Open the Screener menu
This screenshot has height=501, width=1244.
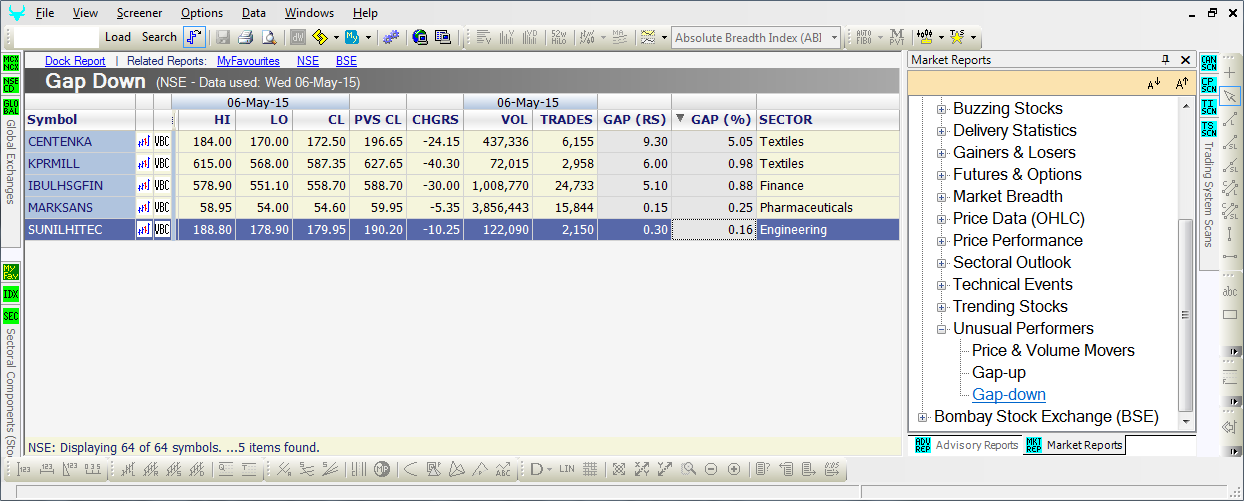(x=139, y=13)
